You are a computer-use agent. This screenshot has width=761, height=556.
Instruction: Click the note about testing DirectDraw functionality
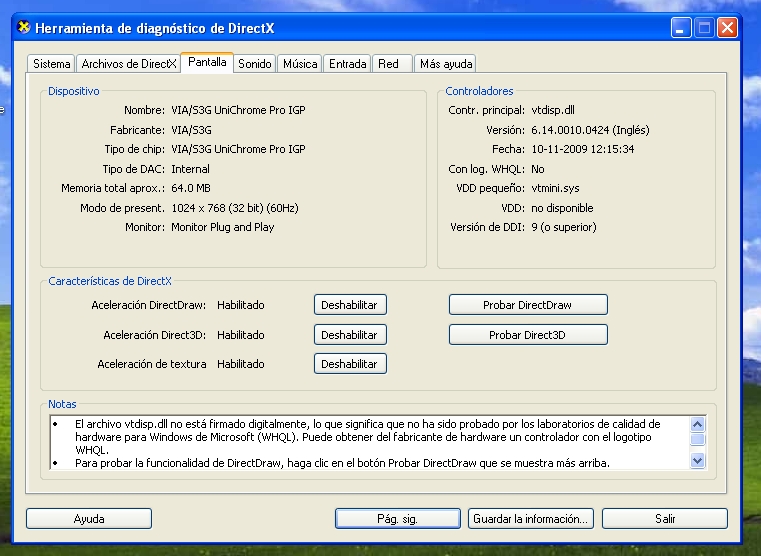click(342, 463)
